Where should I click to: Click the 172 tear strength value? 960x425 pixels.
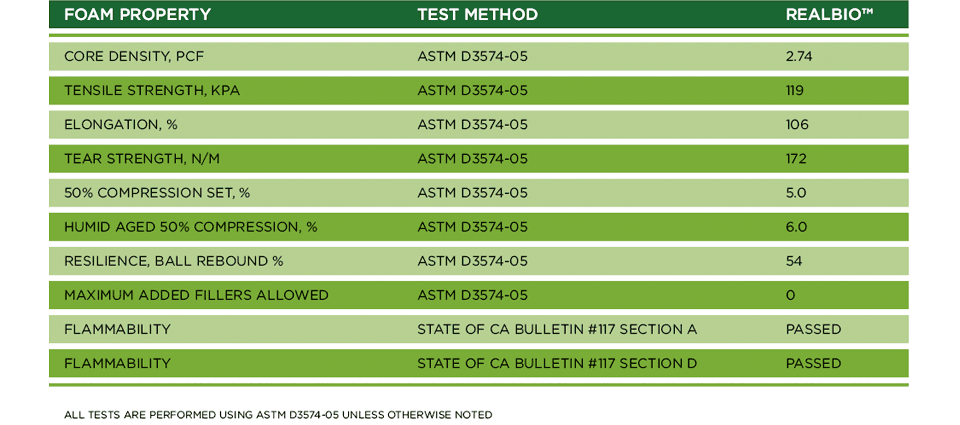point(796,159)
